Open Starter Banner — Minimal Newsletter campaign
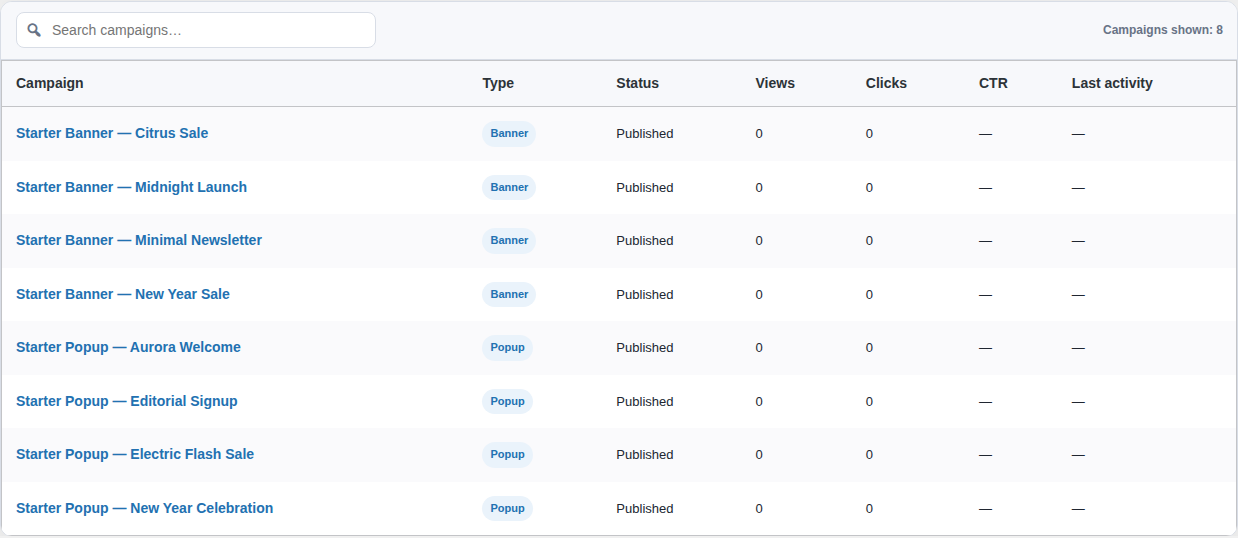The height and width of the screenshot is (538, 1238). coord(139,240)
